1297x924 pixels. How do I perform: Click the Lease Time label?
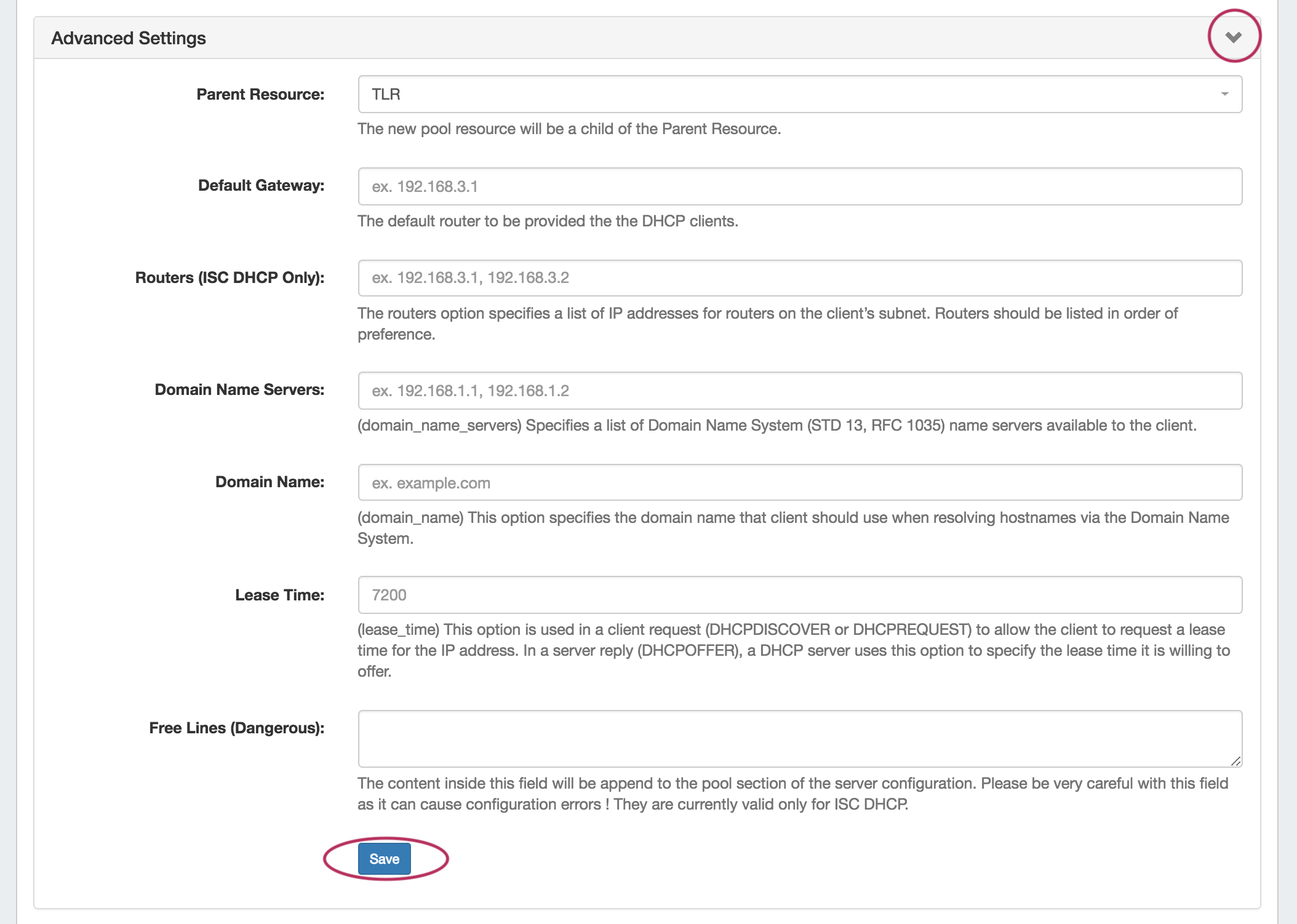click(x=279, y=595)
